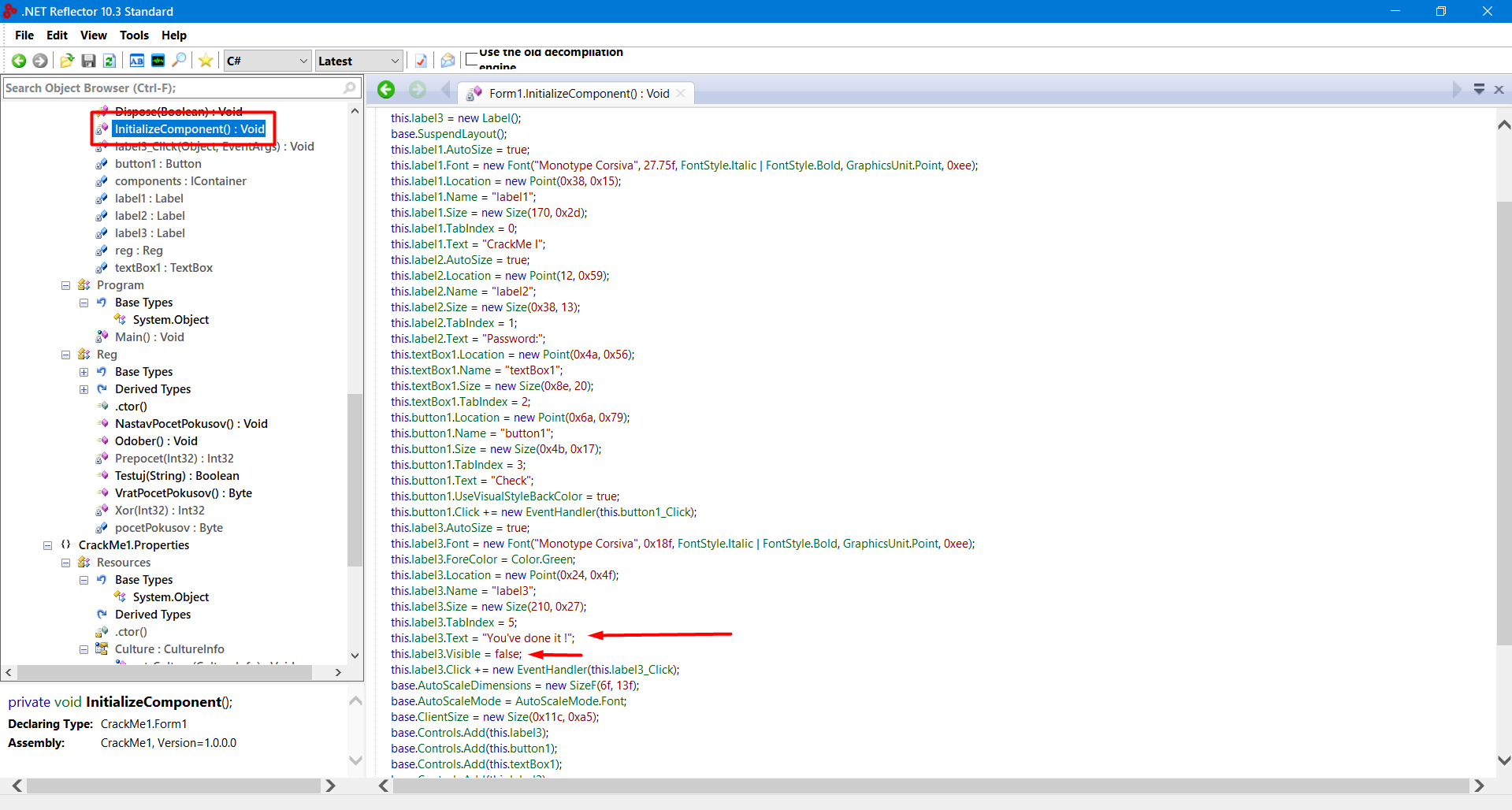Open the View menu
The image size is (1512, 810).
[93, 35]
